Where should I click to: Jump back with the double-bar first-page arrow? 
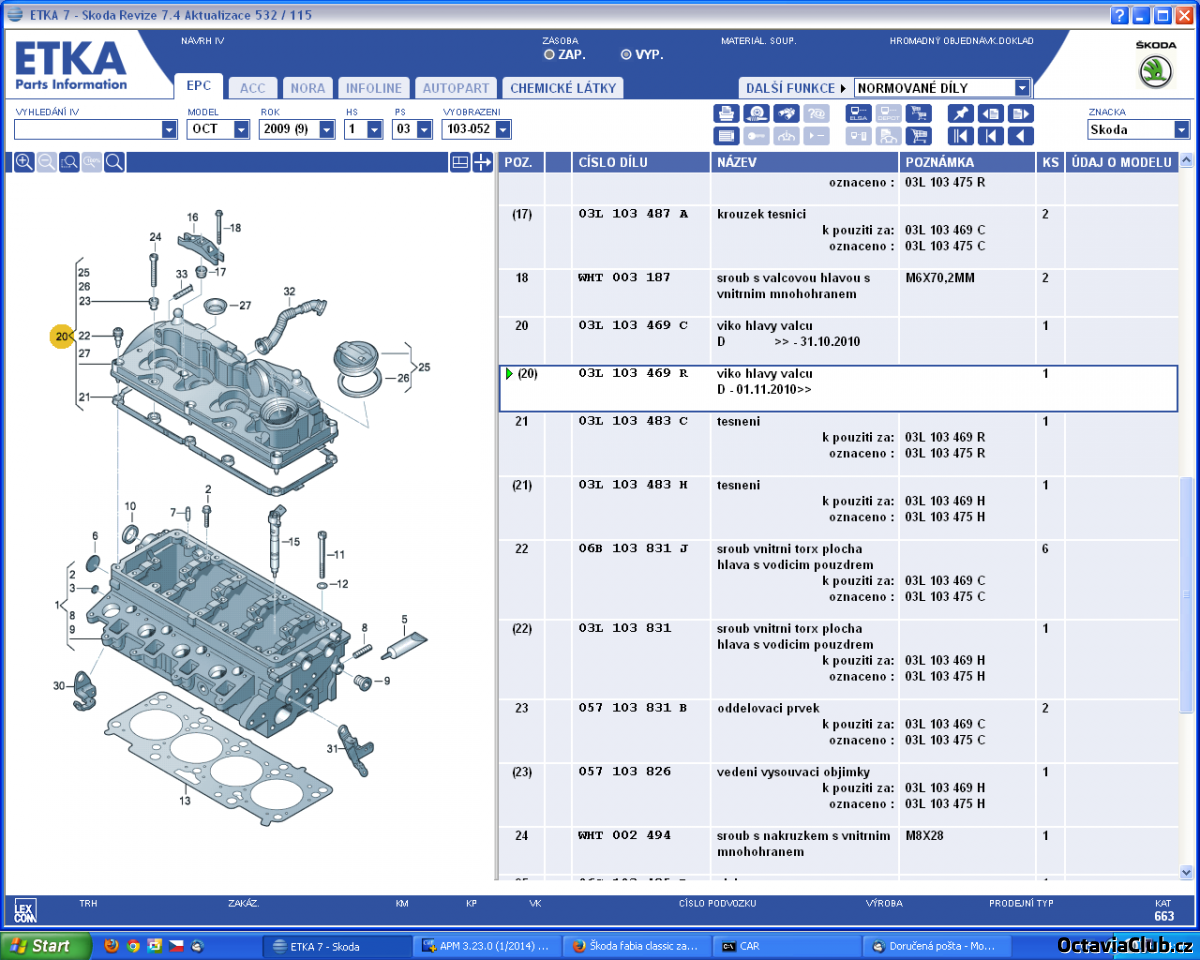coord(960,136)
